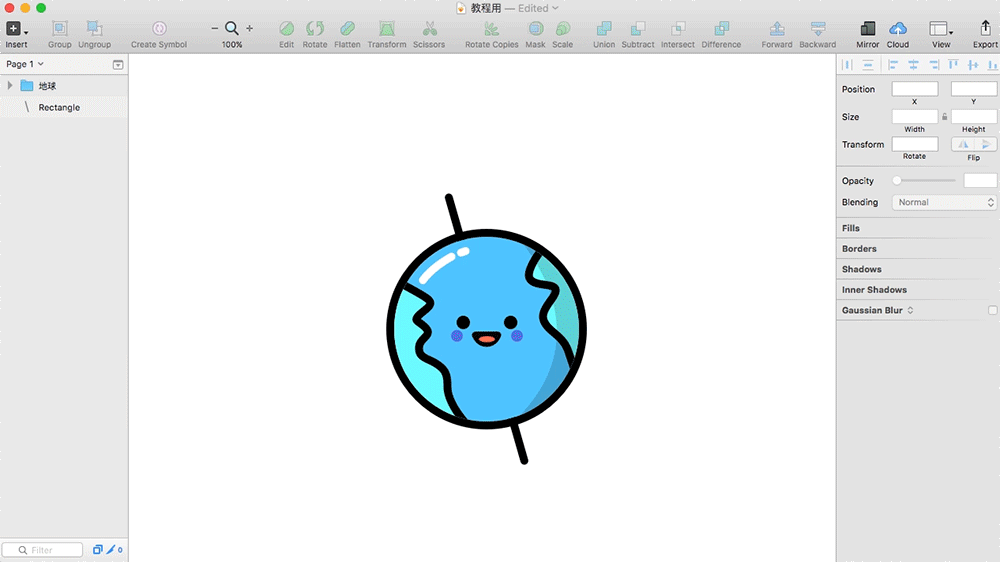
Task: Zoom in with the plus button
Action: (x=249, y=29)
